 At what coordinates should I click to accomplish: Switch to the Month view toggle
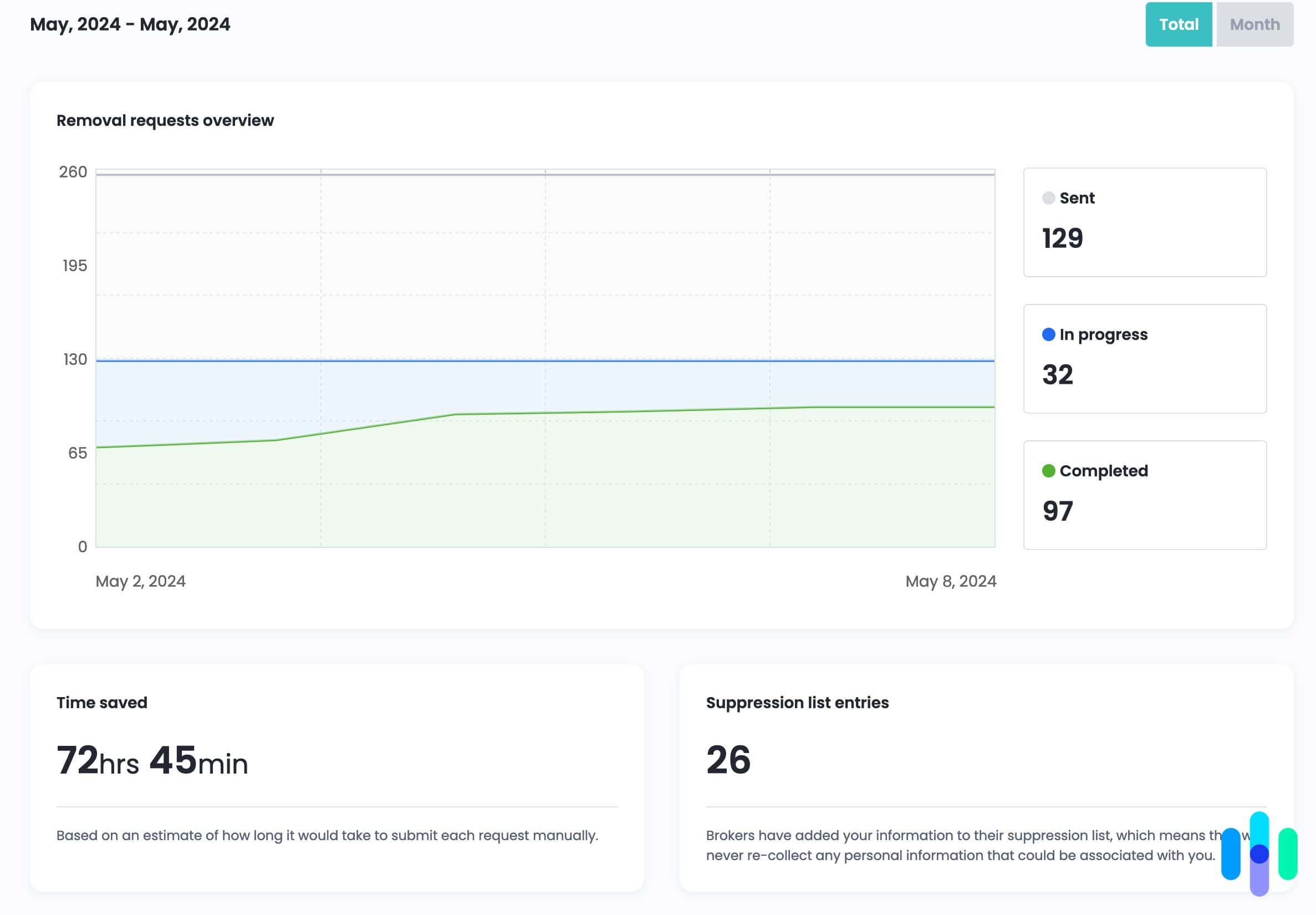coord(1254,24)
